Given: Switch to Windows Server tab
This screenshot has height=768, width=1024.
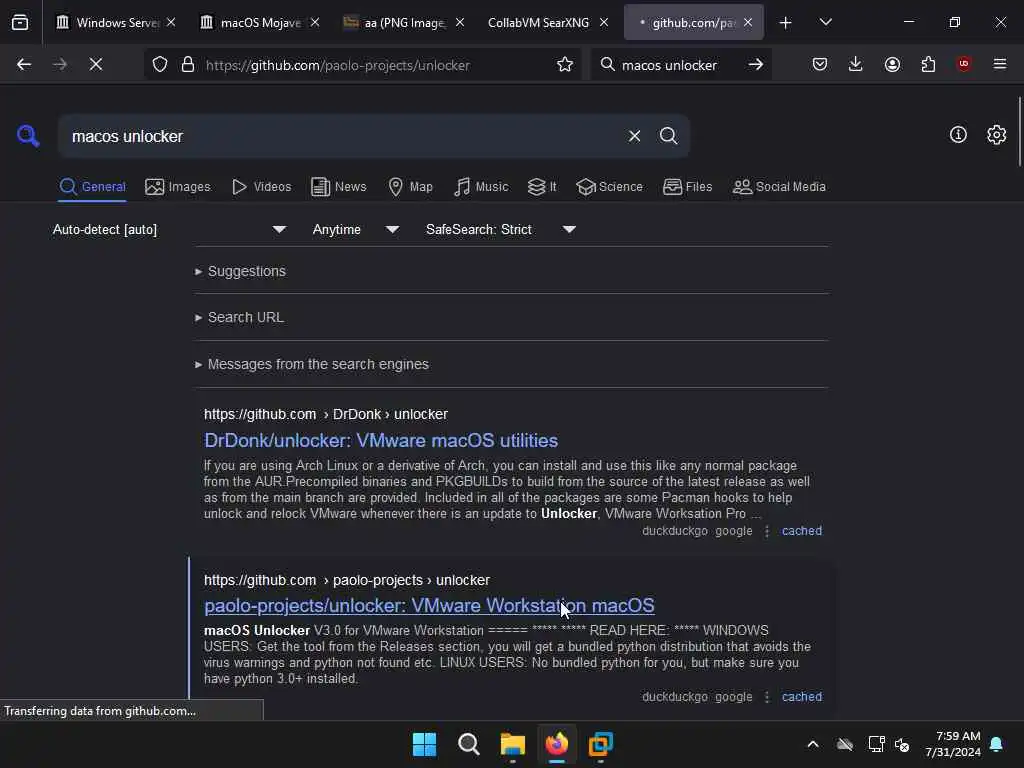Looking at the screenshot, I should 116,22.
